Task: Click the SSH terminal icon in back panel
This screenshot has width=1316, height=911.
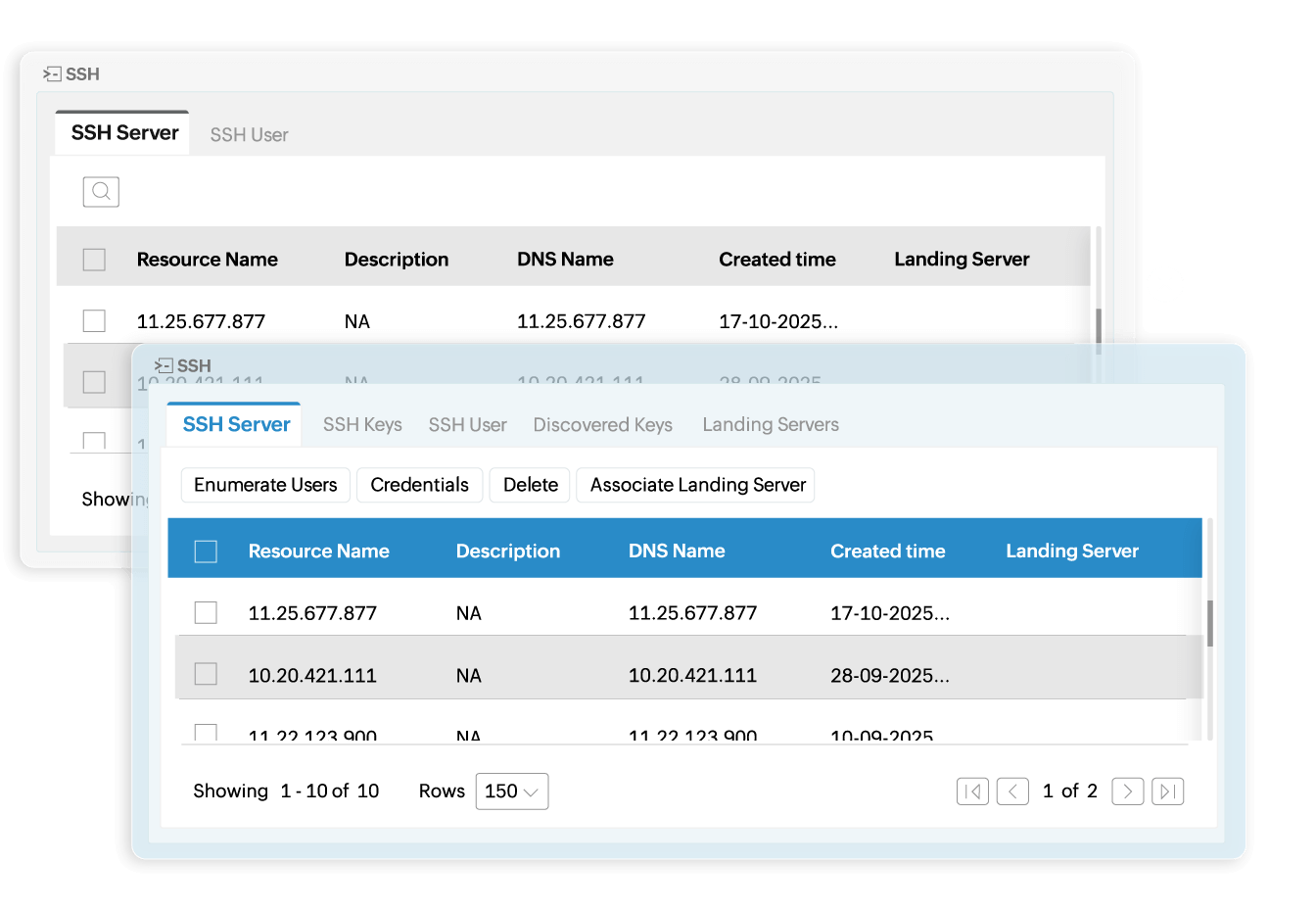Action: [52, 73]
